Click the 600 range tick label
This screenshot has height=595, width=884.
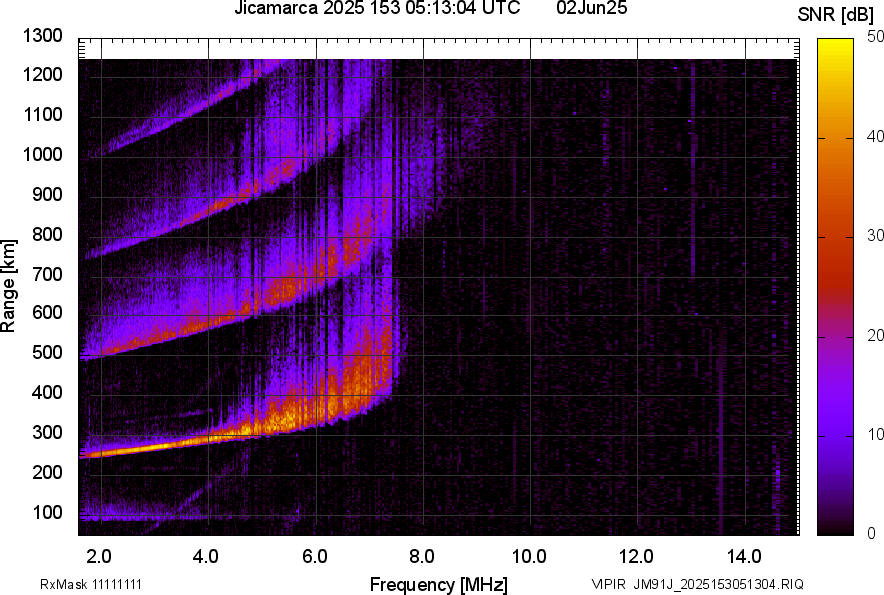[47, 313]
